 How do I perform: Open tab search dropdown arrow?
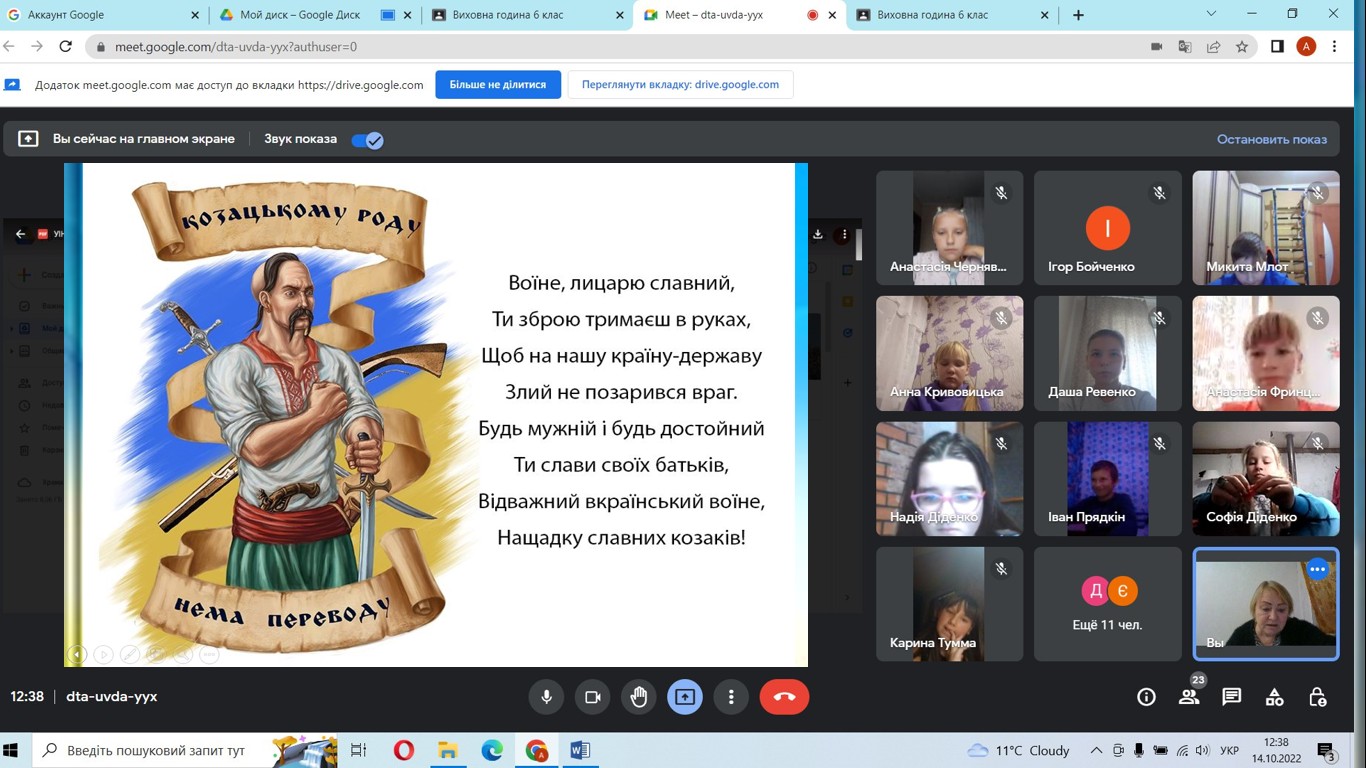(1212, 14)
